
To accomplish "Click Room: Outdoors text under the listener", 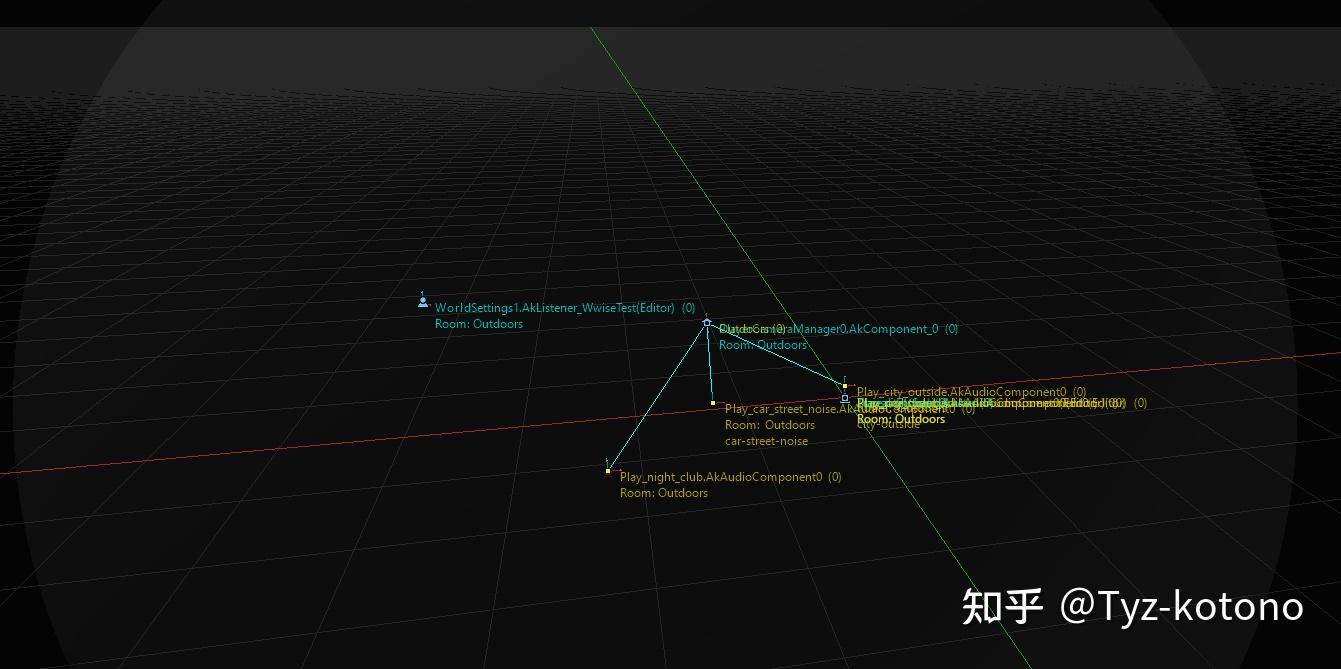I will point(478,324).
